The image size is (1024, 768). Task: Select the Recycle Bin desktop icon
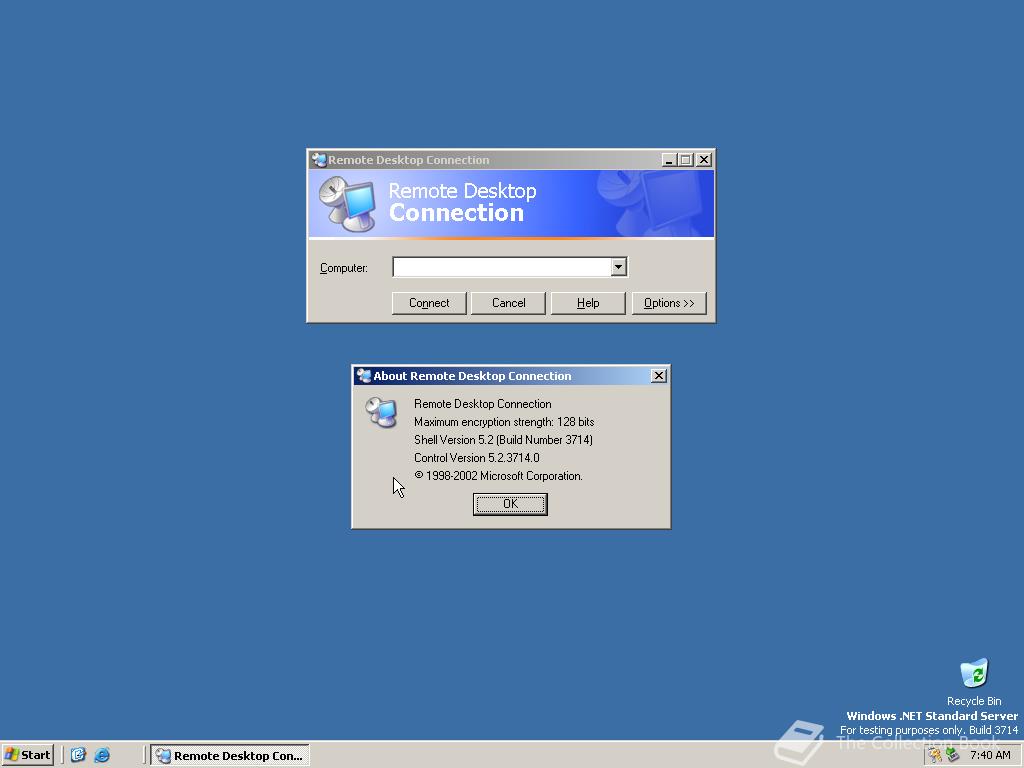974,682
